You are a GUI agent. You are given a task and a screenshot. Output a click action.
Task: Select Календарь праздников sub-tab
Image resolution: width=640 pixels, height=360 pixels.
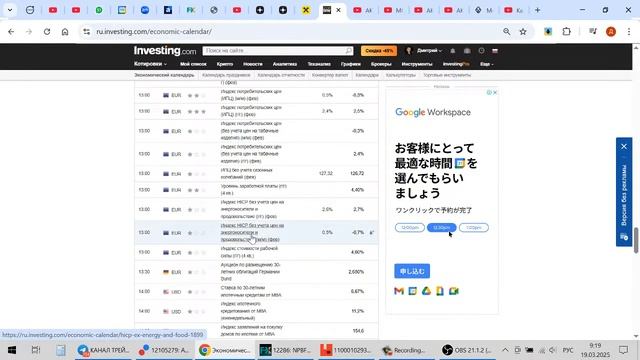[x=226, y=75]
